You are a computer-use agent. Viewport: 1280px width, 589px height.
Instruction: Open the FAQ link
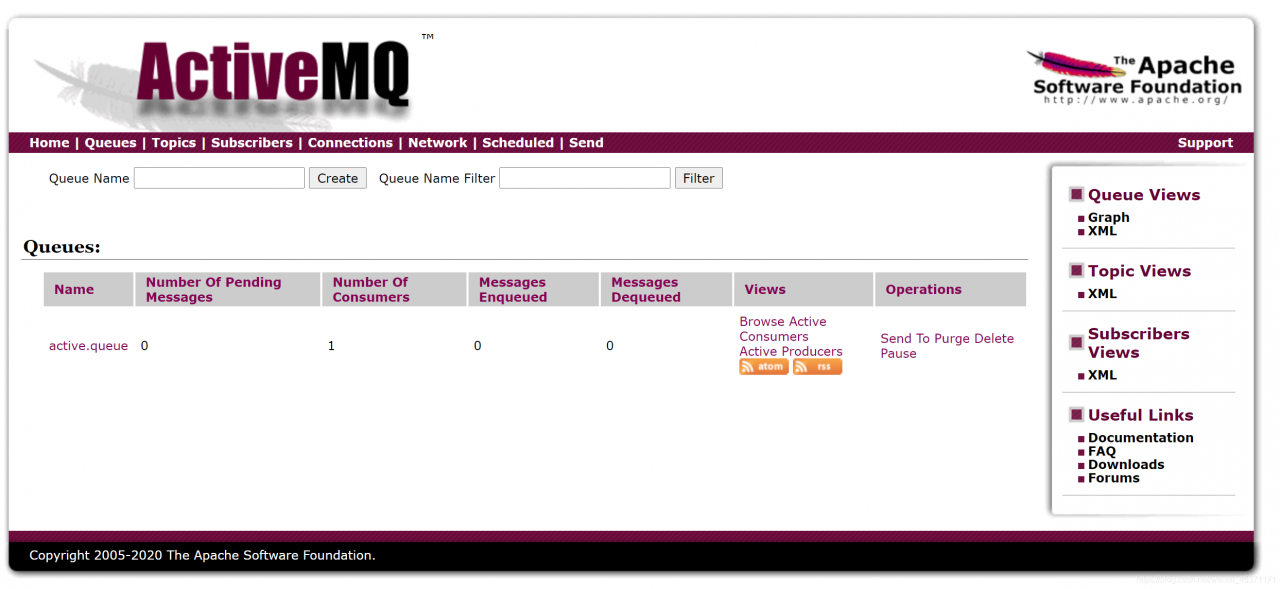click(1102, 451)
